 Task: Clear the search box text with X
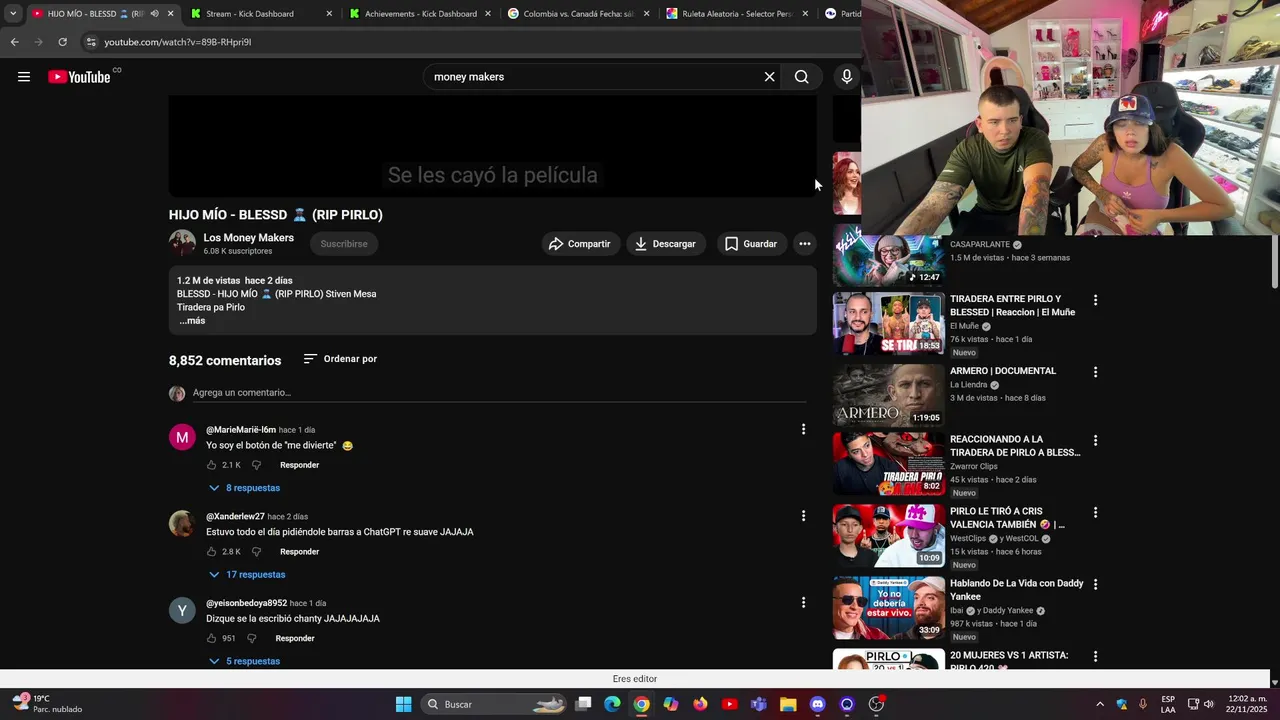769,77
